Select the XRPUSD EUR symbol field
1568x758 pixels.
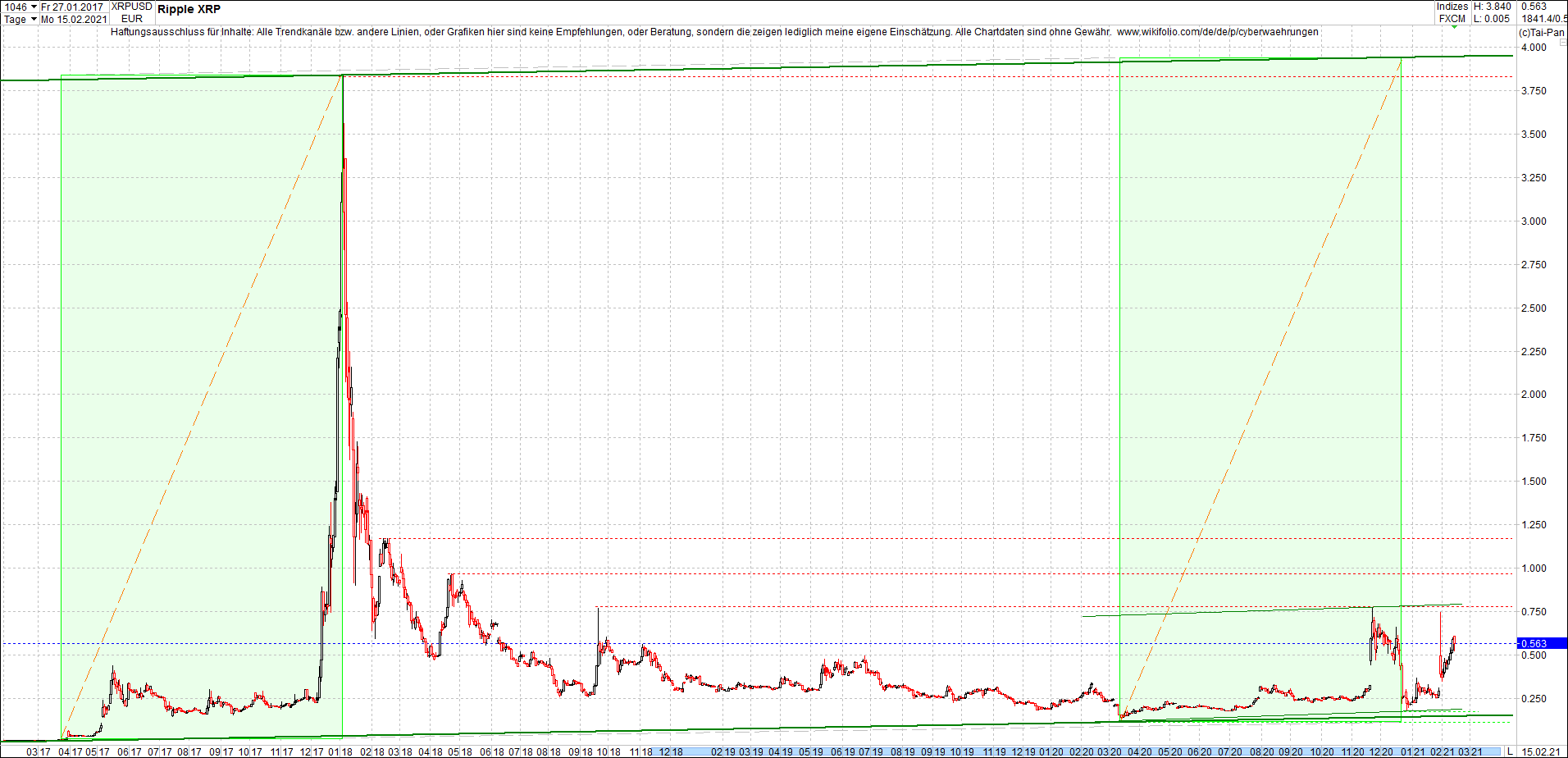pos(131,12)
